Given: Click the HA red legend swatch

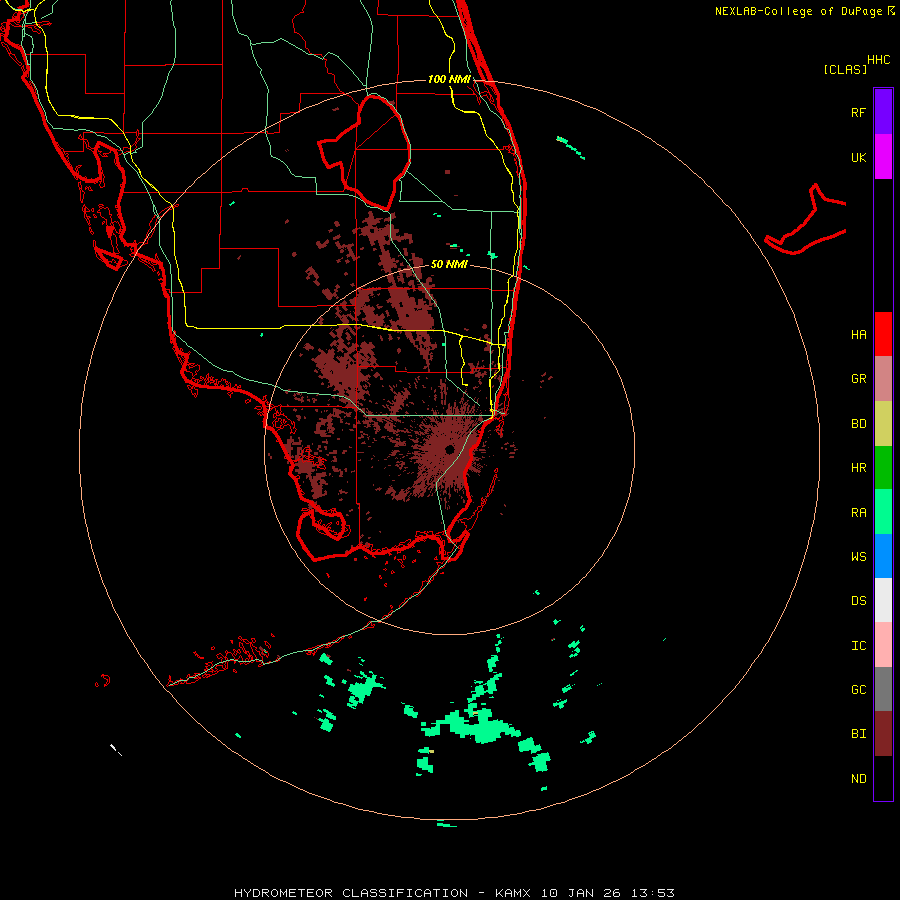Looking at the screenshot, I should click(883, 334).
